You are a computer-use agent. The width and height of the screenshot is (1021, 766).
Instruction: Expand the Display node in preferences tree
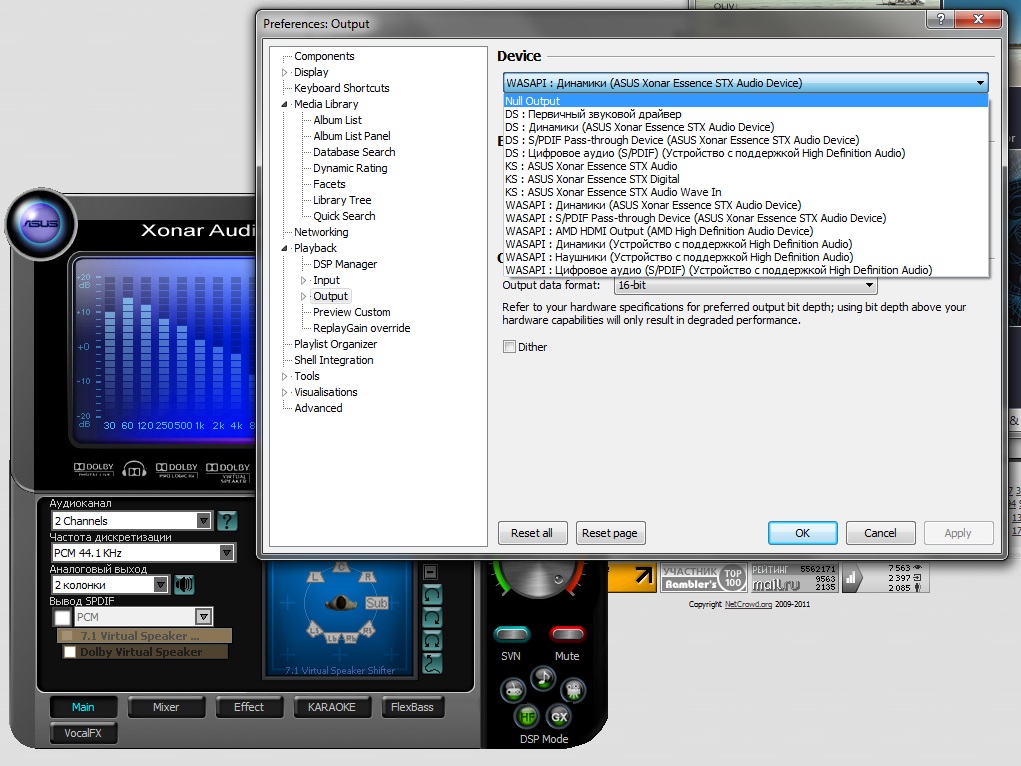pyautogui.click(x=285, y=72)
